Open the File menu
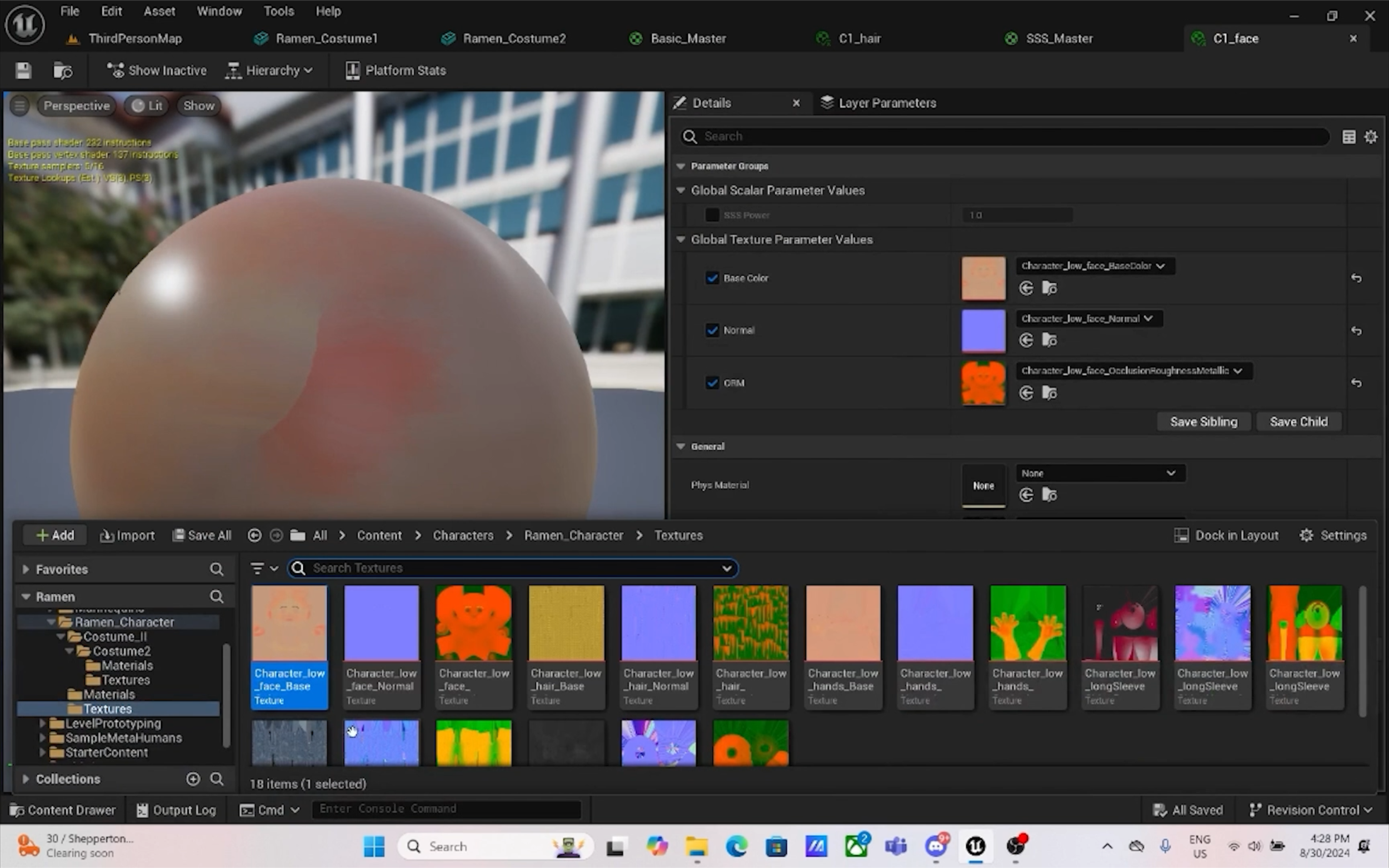This screenshot has height=868, width=1389. 69,11
